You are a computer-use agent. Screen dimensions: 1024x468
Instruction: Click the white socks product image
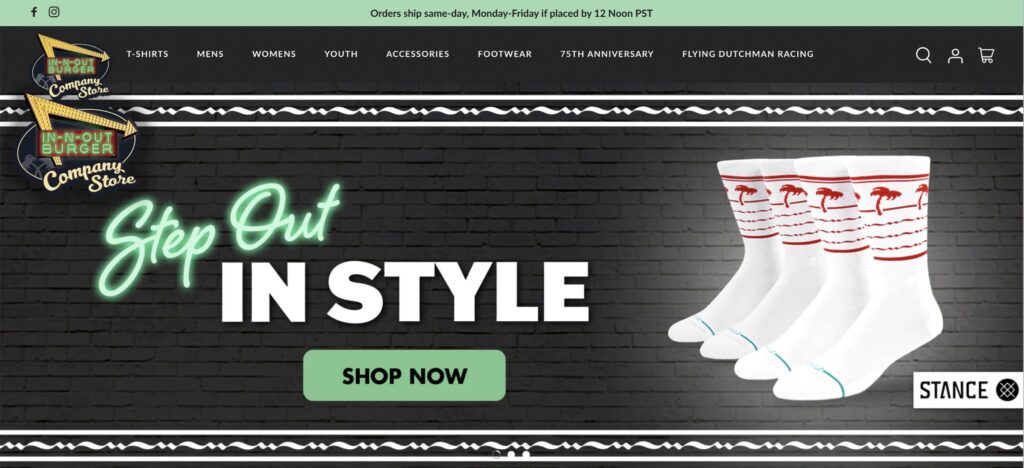[807, 277]
